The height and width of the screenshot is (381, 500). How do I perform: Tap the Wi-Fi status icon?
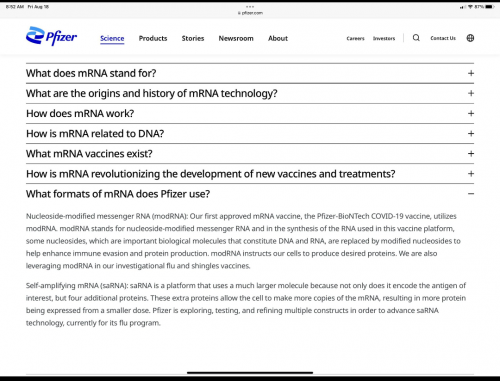470,7
